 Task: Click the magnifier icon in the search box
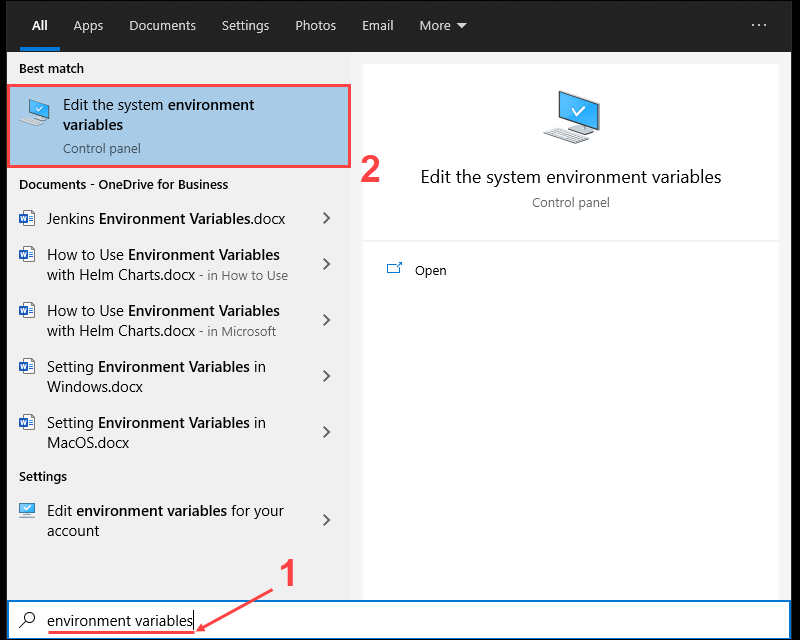(27, 620)
